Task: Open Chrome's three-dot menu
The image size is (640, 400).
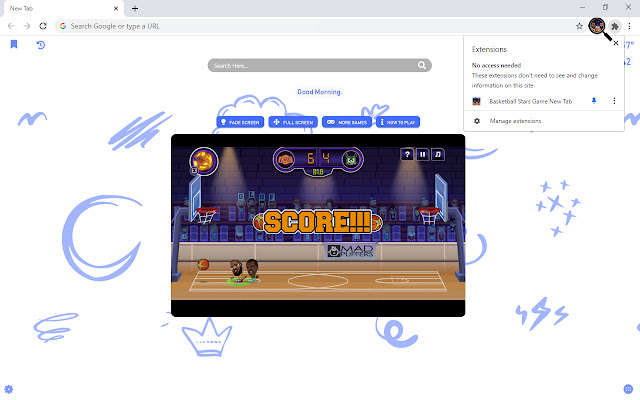Action: 629,26
